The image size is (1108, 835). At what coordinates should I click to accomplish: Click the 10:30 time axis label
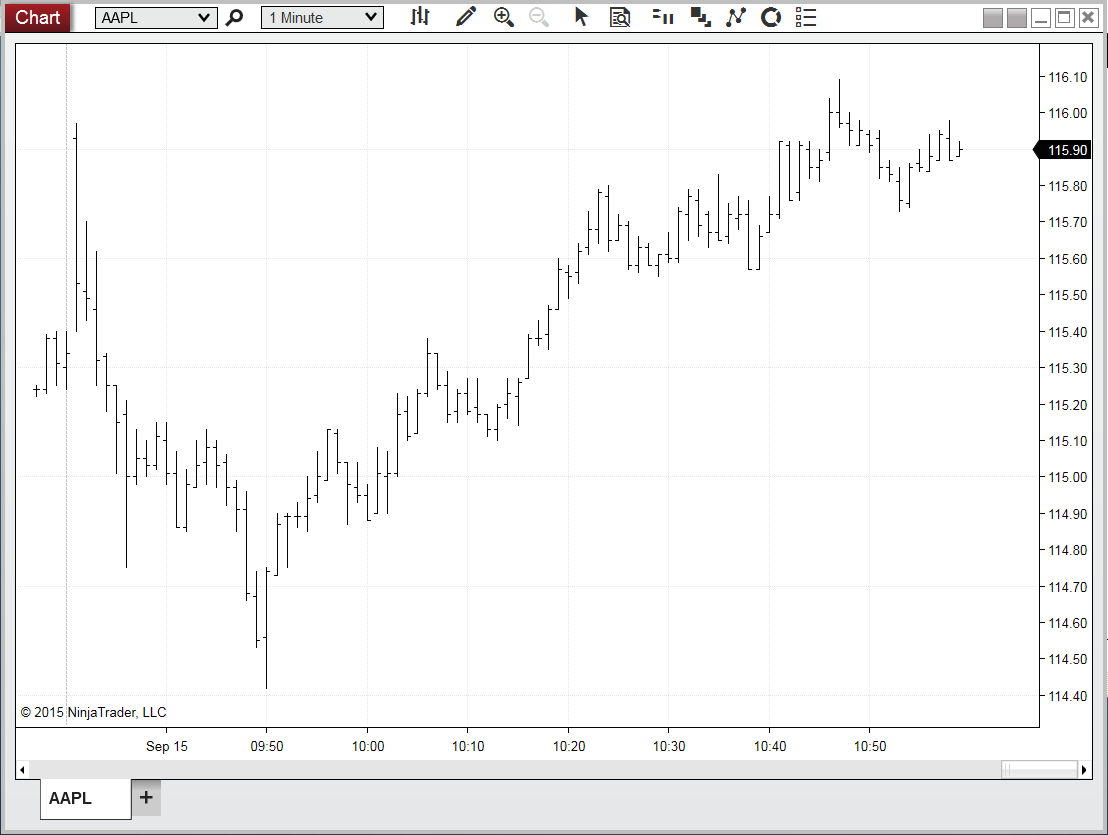(x=668, y=747)
